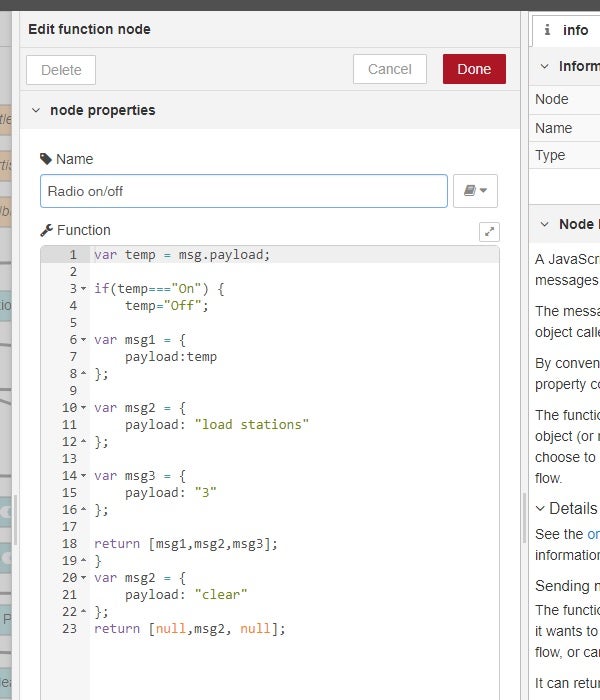Click the expand editor icon

(x=489, y=231)
